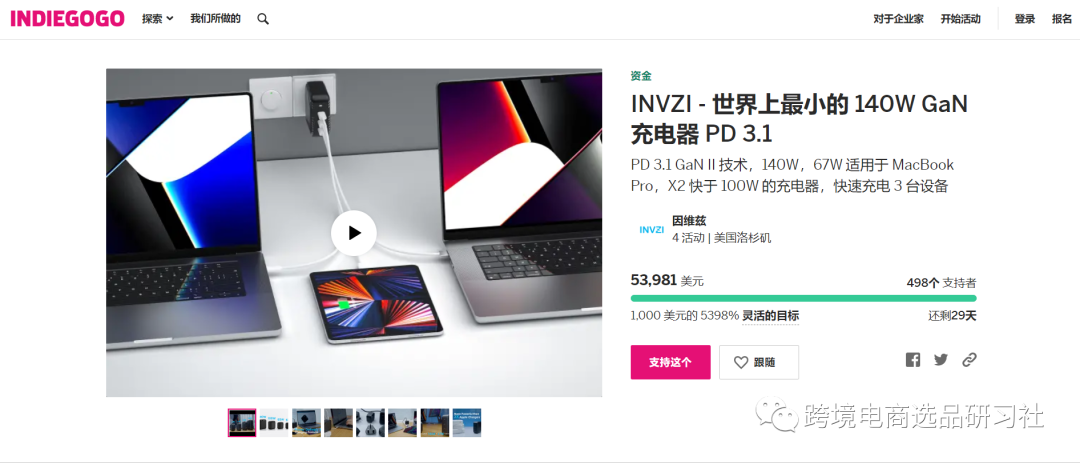Click the 登录 link
Viewport: 1080px width, 464px height.
1024,19
